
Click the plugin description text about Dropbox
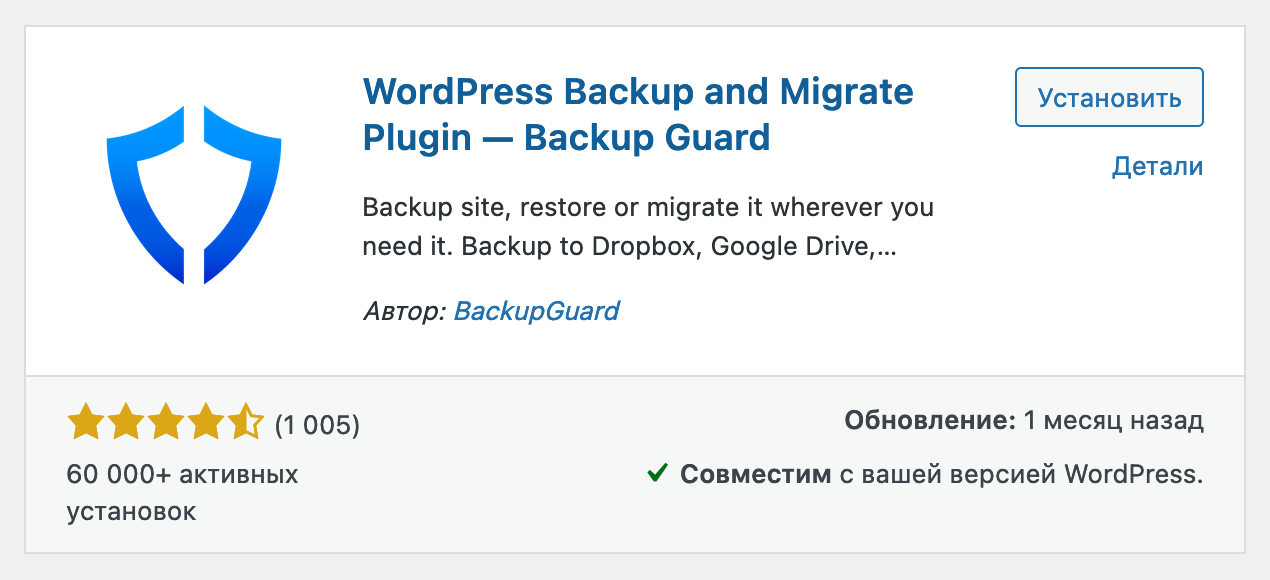click(648, 228)
